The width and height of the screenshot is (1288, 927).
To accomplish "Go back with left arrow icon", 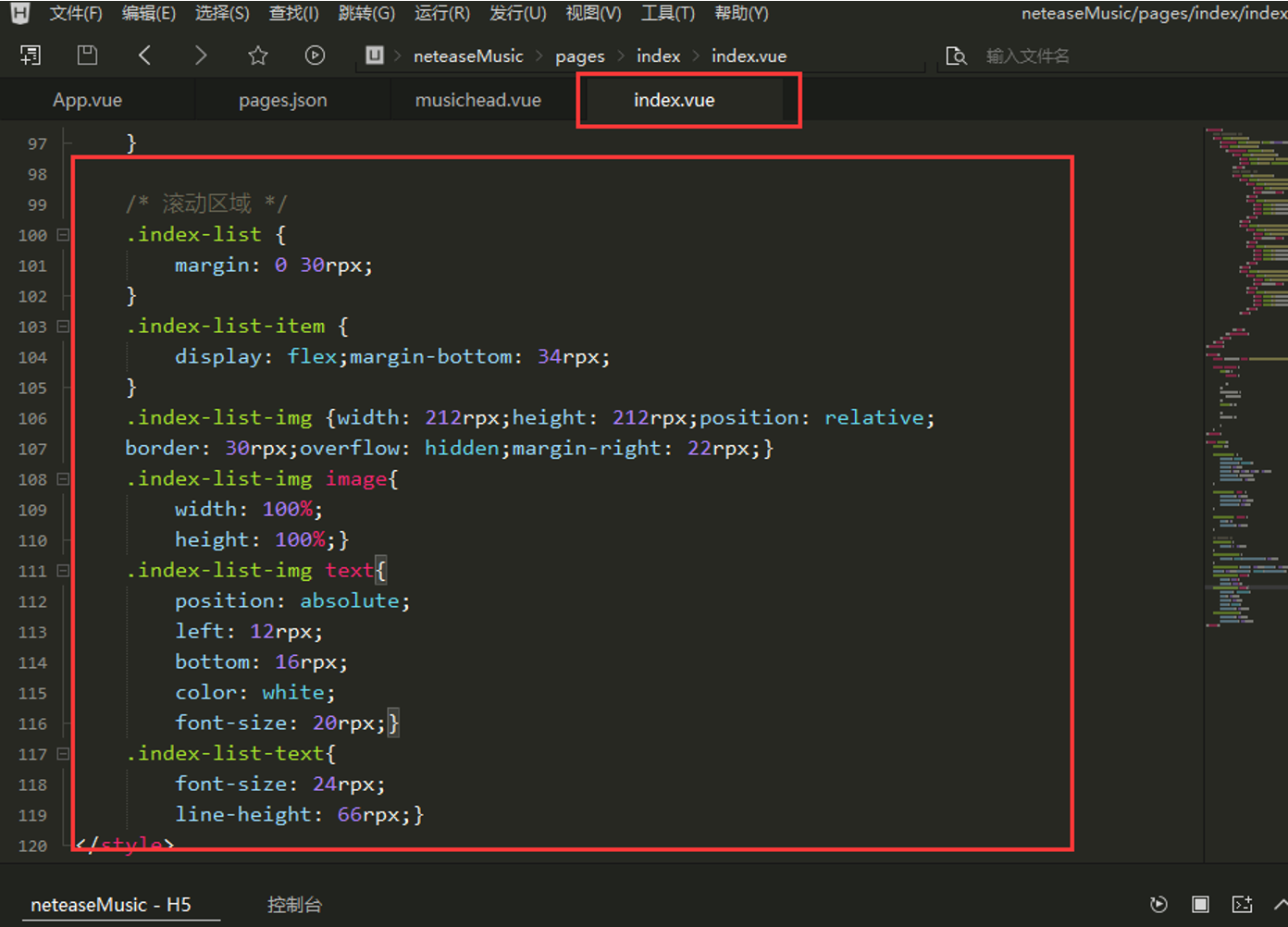I will (144, 56).
